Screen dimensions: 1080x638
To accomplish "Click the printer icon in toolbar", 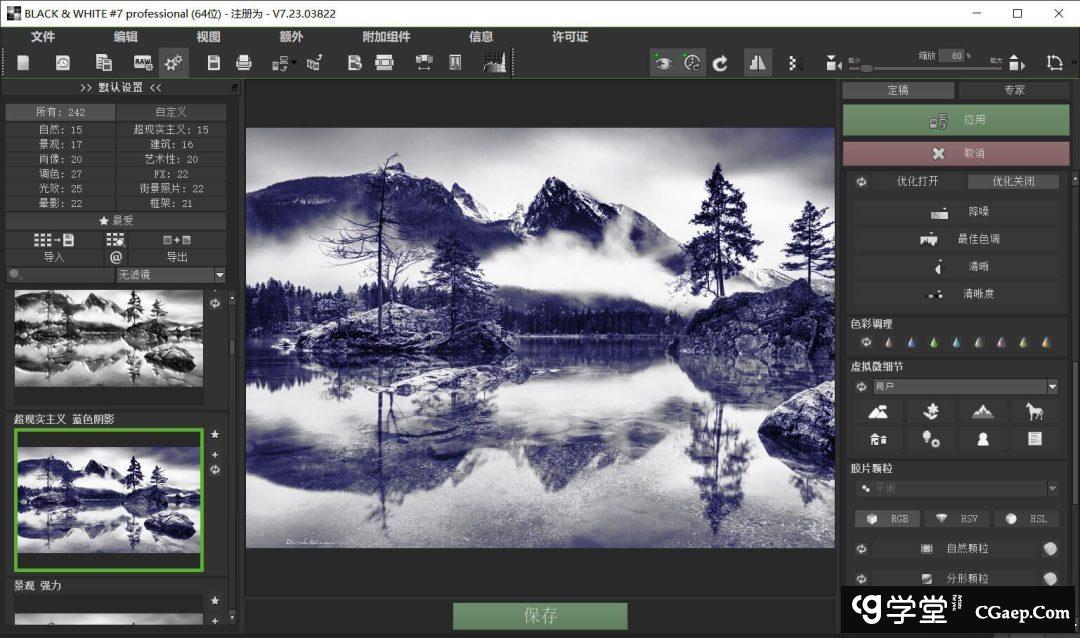I will (243, 63).
